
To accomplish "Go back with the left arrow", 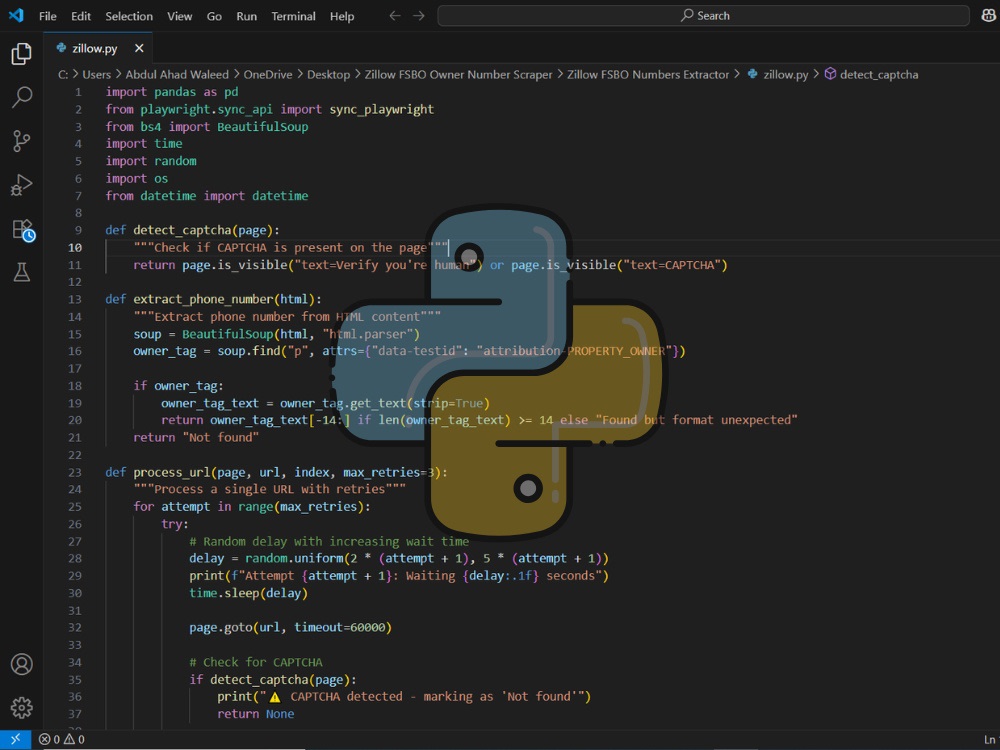I will (x=395, y=15).
